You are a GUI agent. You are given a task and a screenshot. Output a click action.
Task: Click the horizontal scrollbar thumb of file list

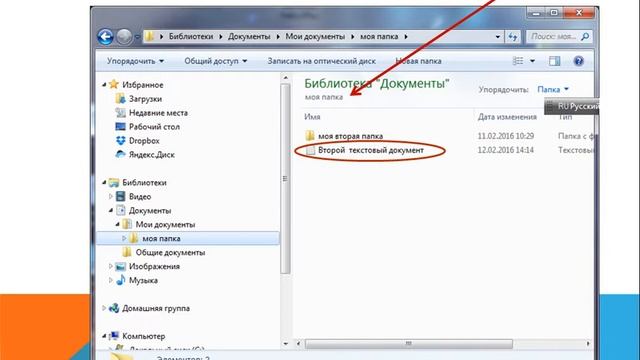(x=409, y=344)
